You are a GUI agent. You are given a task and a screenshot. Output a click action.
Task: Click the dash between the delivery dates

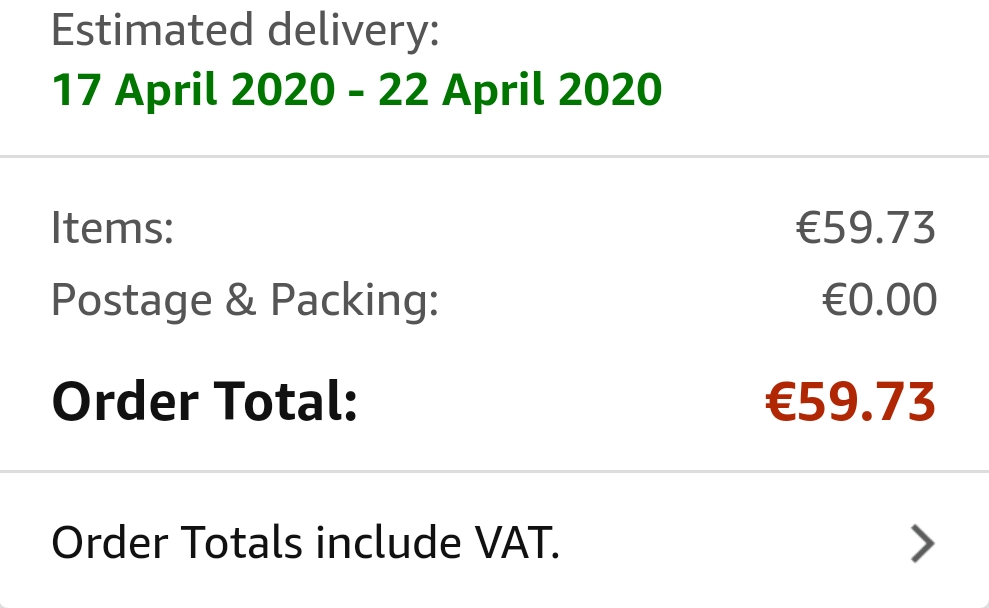coord(357,92)
